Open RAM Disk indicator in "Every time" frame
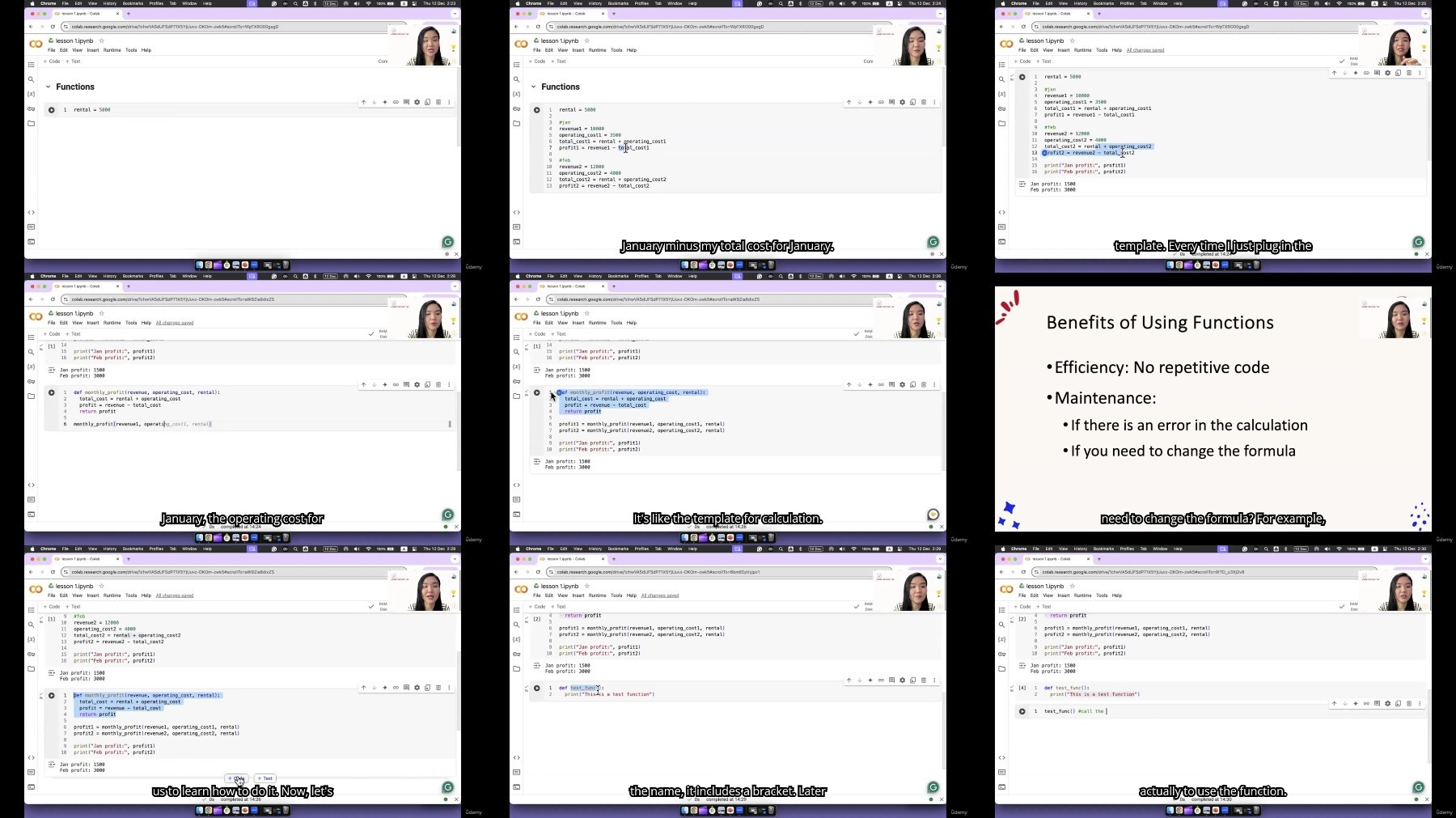This screenshot has width=1456, height=818. [x=1353, y=61]
